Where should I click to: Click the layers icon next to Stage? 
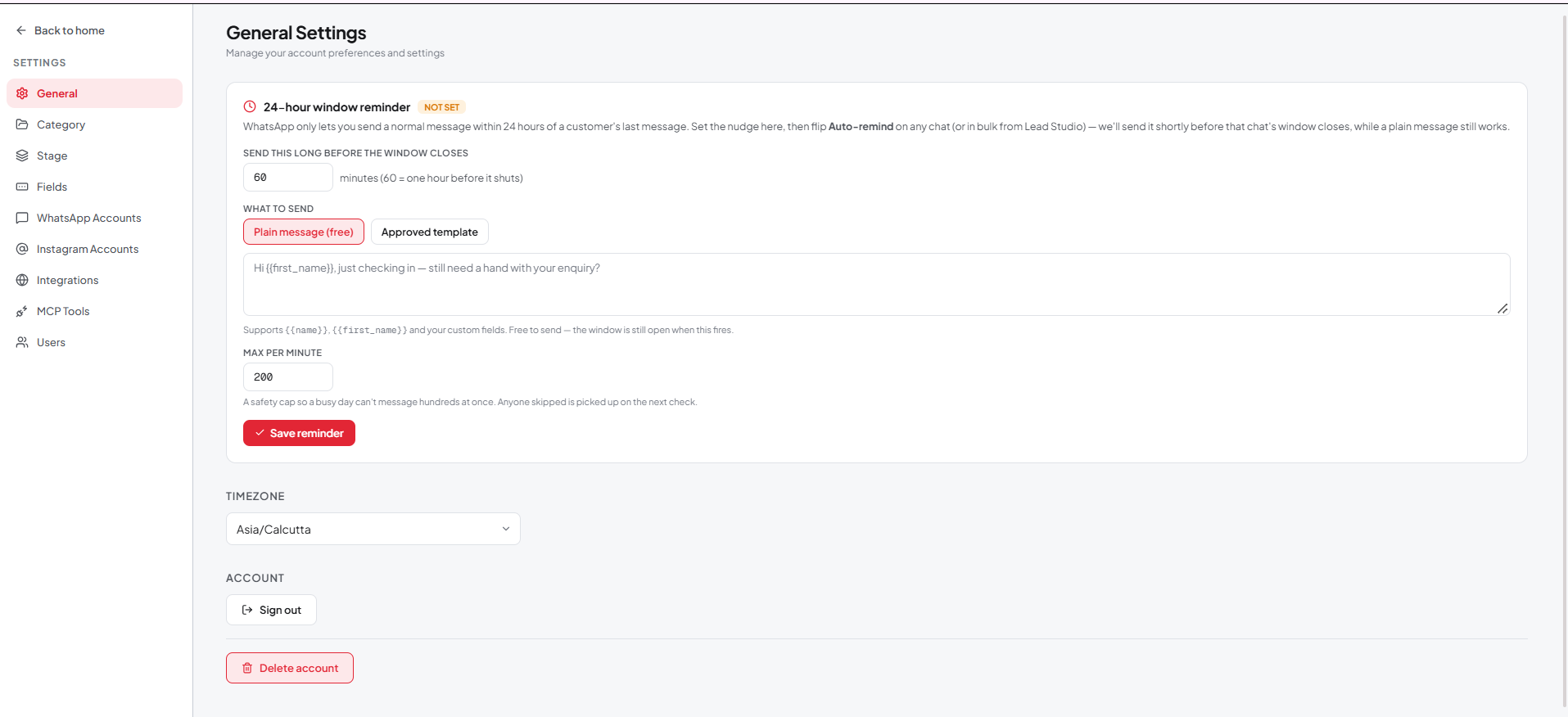point(22,156)
